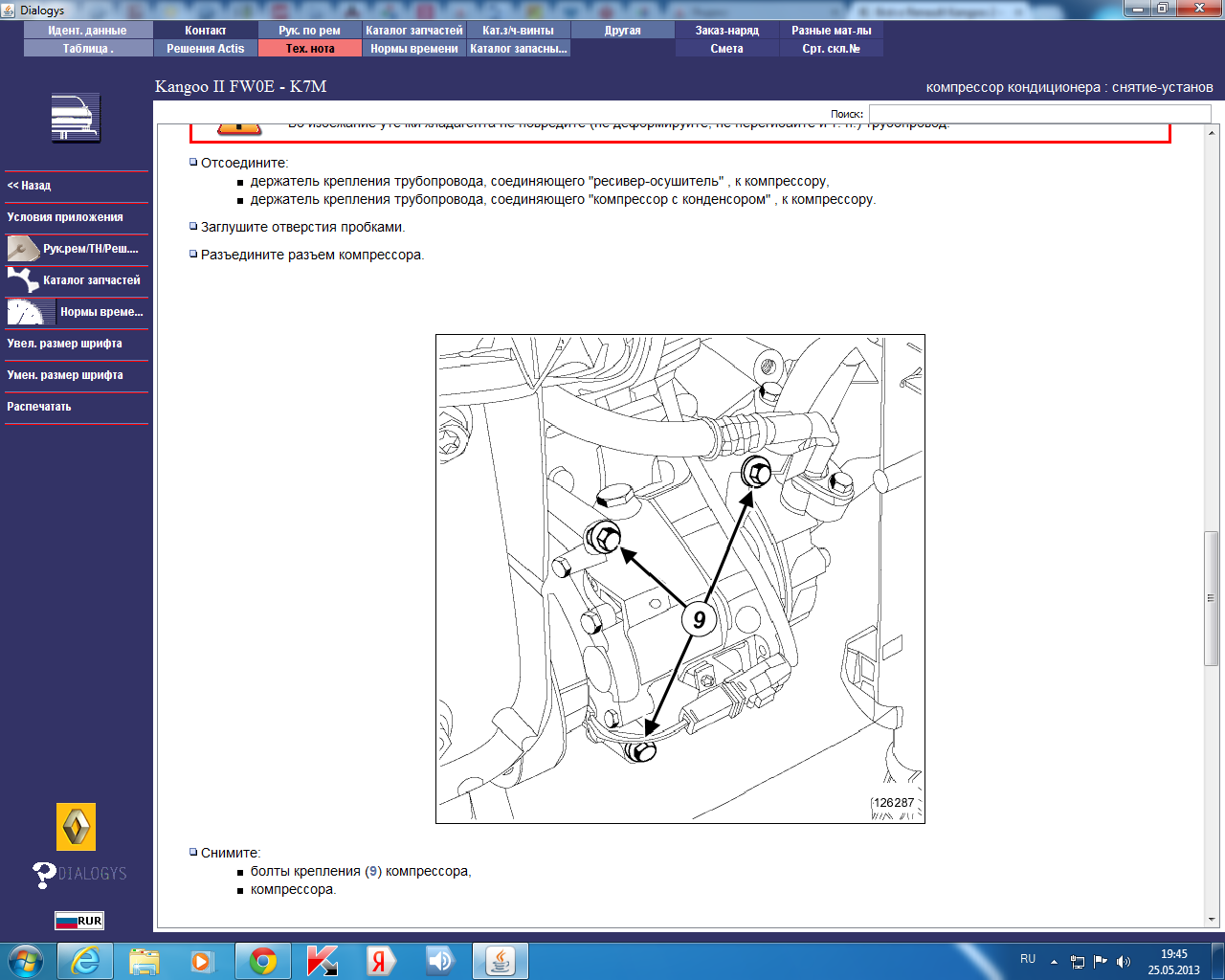1225x980 pixels.
Task: Open the Разные мат-лы tab
Action: pyautogui.click(x=832, y=31)
